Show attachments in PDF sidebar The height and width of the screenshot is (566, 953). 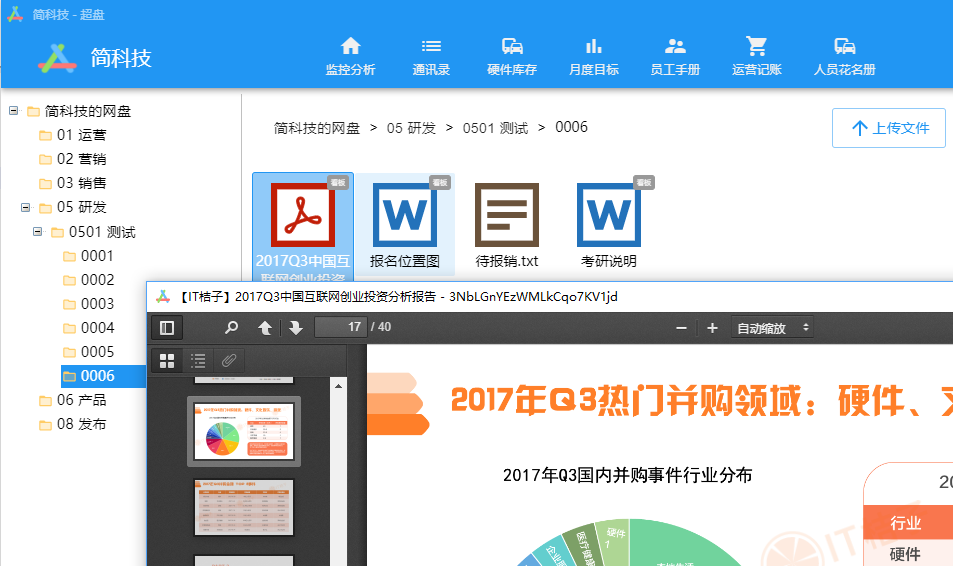coord(229,361)
